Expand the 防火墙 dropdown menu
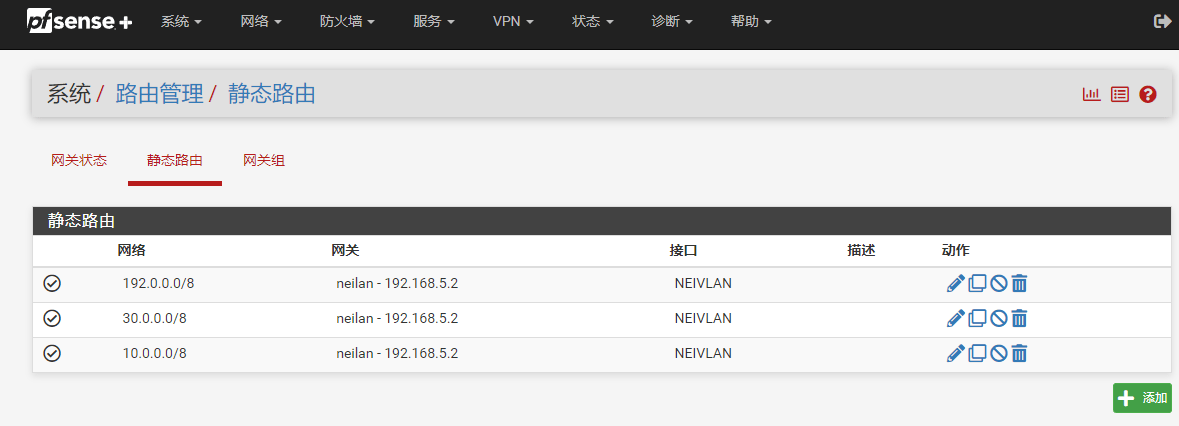Viewport: 1179px width, 426px height. pos(347,21)
